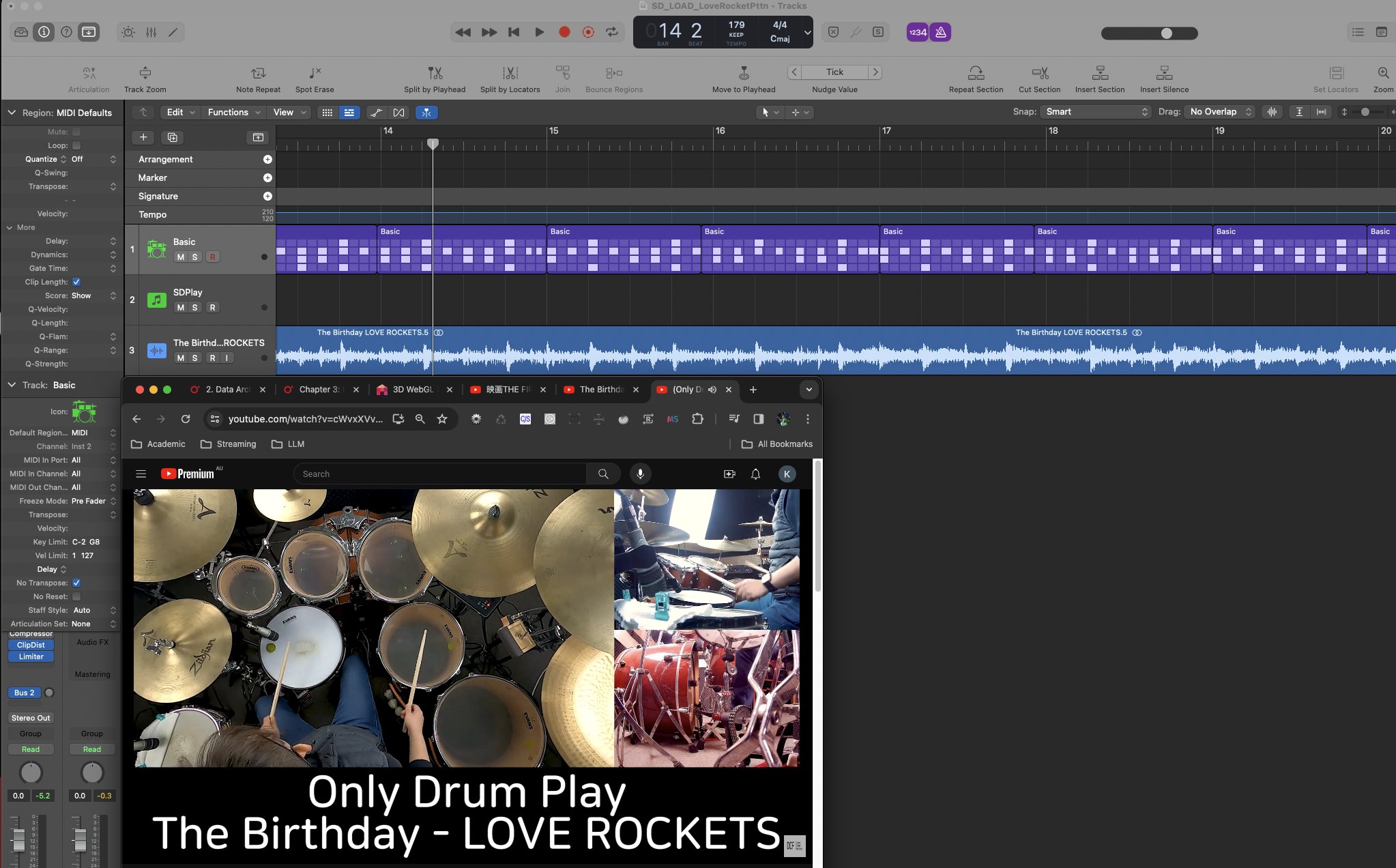Click the Record button in transport
The height and width of the screenshot is (868, 1396).
(564, 32)
